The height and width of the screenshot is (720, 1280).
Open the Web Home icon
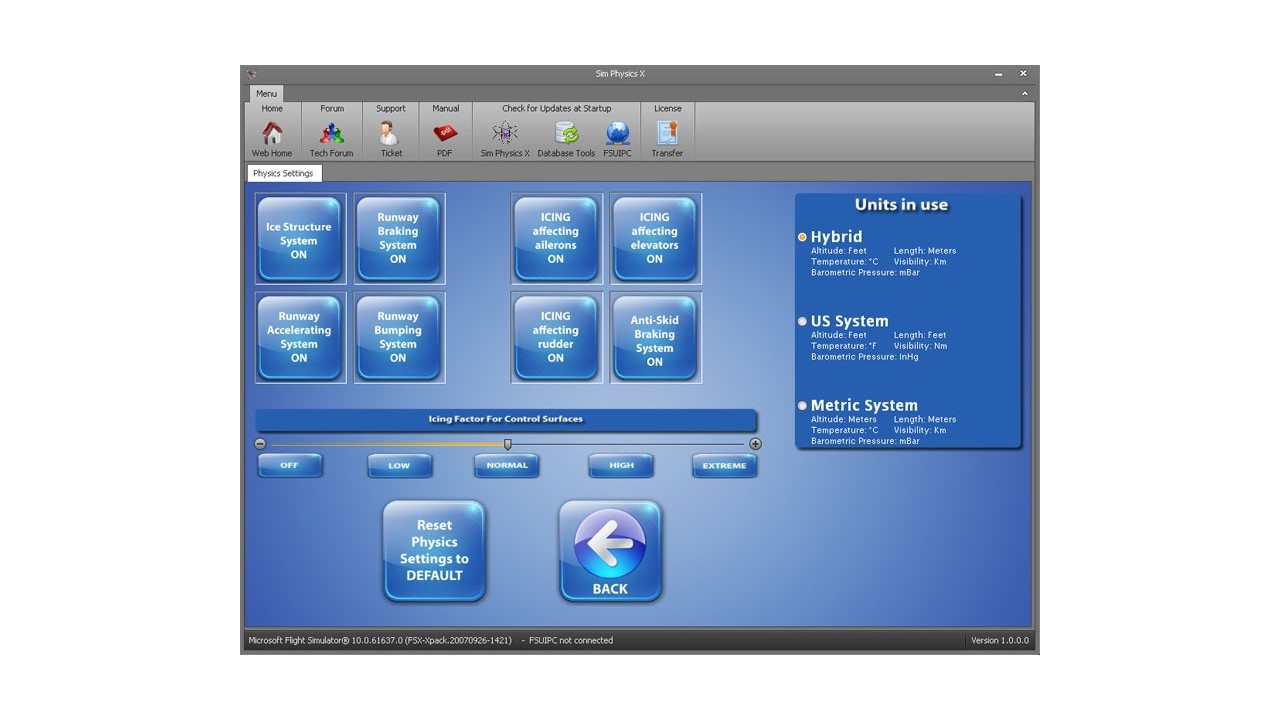tap(272, 133)
